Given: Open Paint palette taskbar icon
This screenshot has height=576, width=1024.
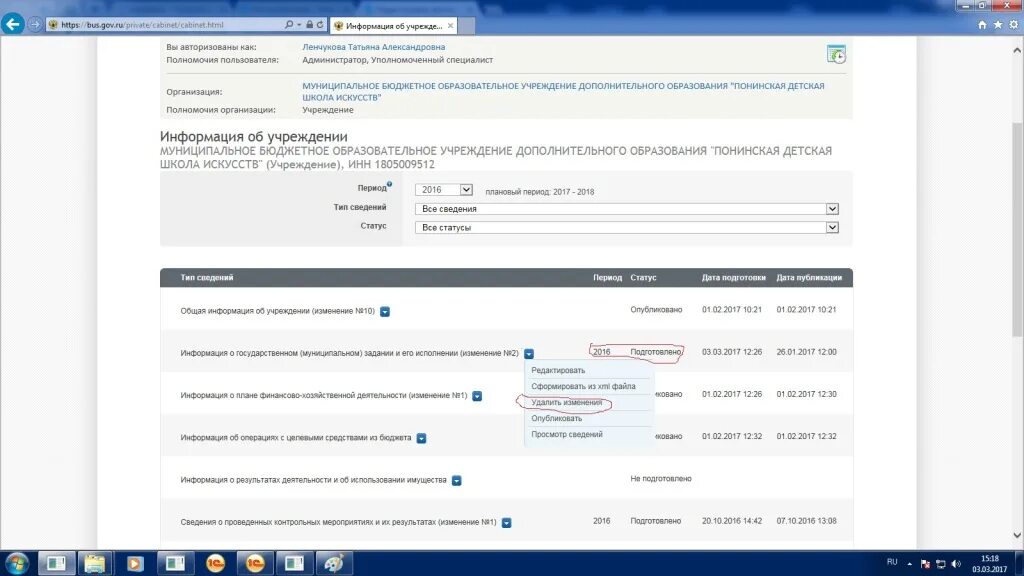Looking at the screenshot, I should 334,563.
